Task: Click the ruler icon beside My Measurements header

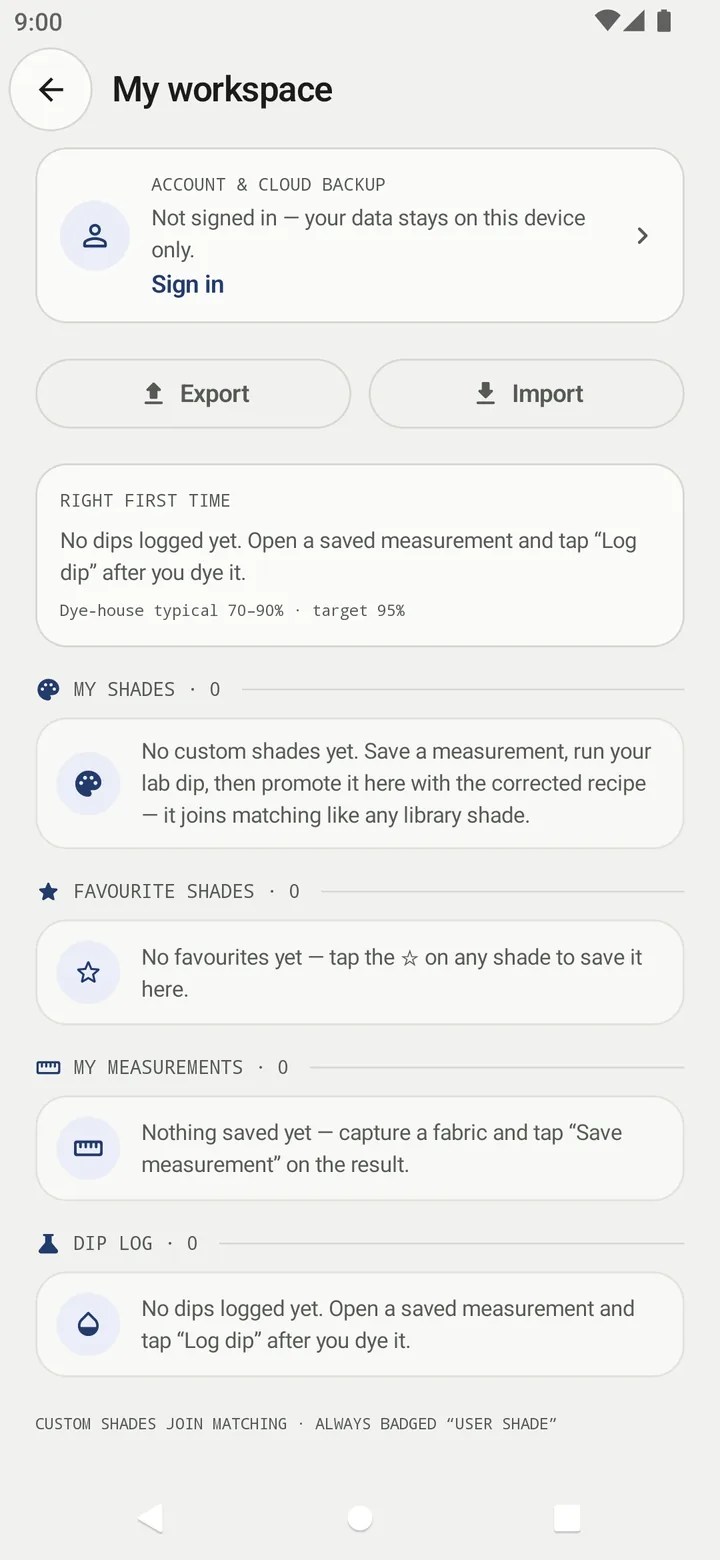Action: pos(48,1067)
